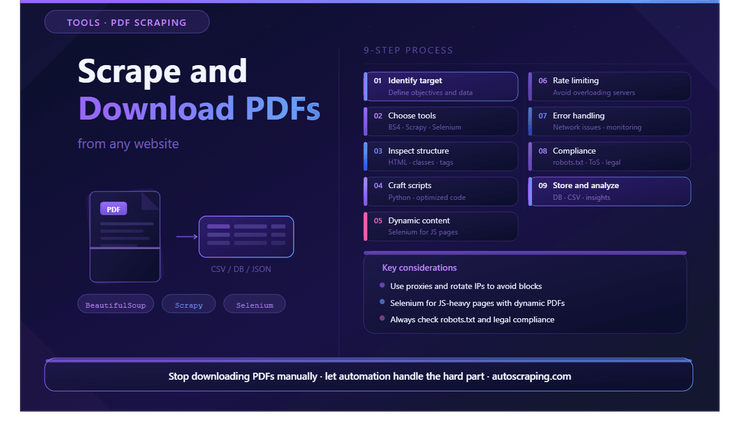Select the Selenium tag
750x422 pixels.
[x=254, y=305]
